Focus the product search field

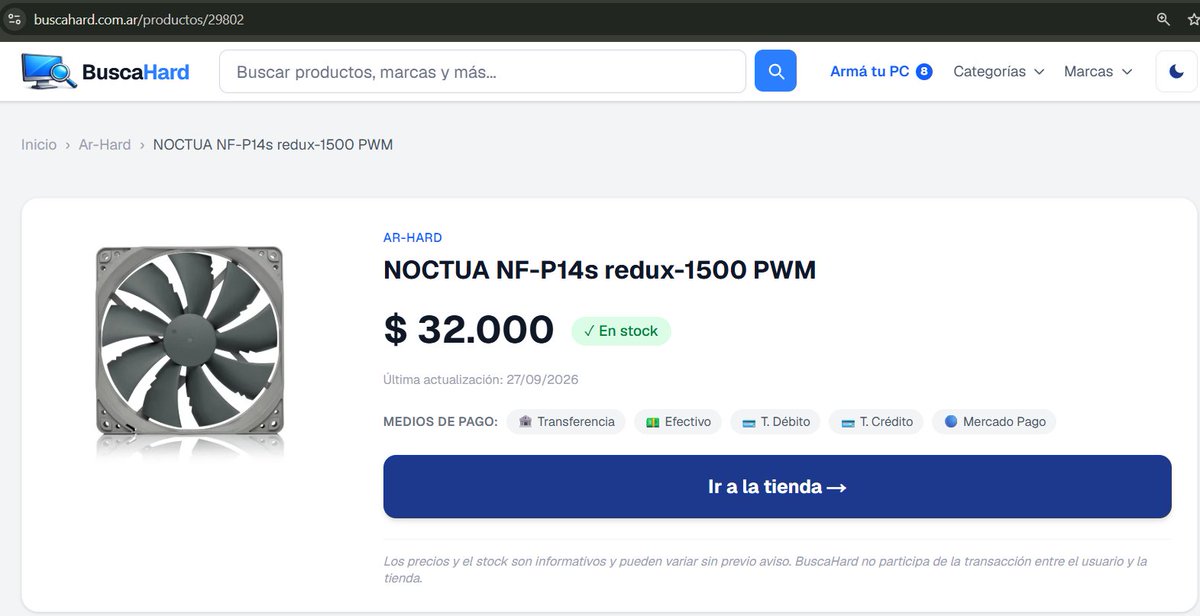pos(483,71)
